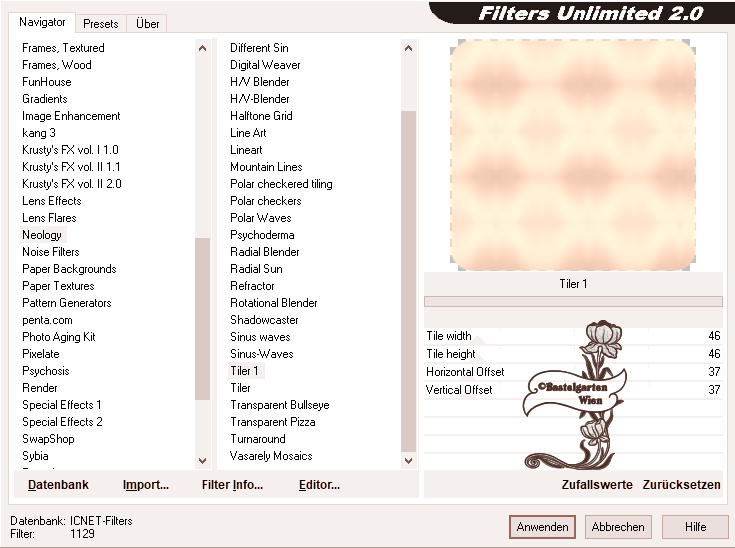The image size is (735, 548).
Task: Select the Psychosis category
Action: [x=46, y=371]
